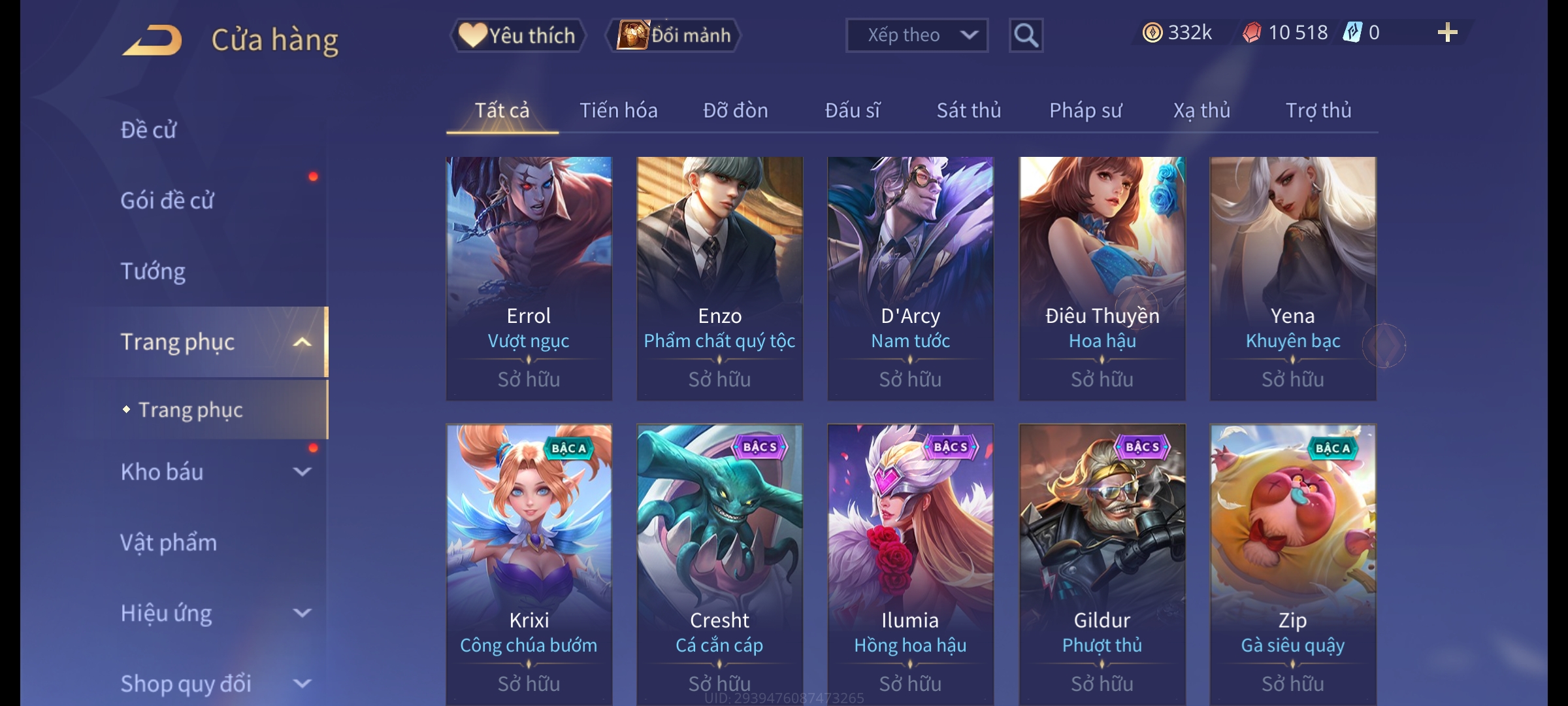Tap the golden back arrow icon
The height and width of the screenshot is (706, 1568).
[x=152, y=41]
